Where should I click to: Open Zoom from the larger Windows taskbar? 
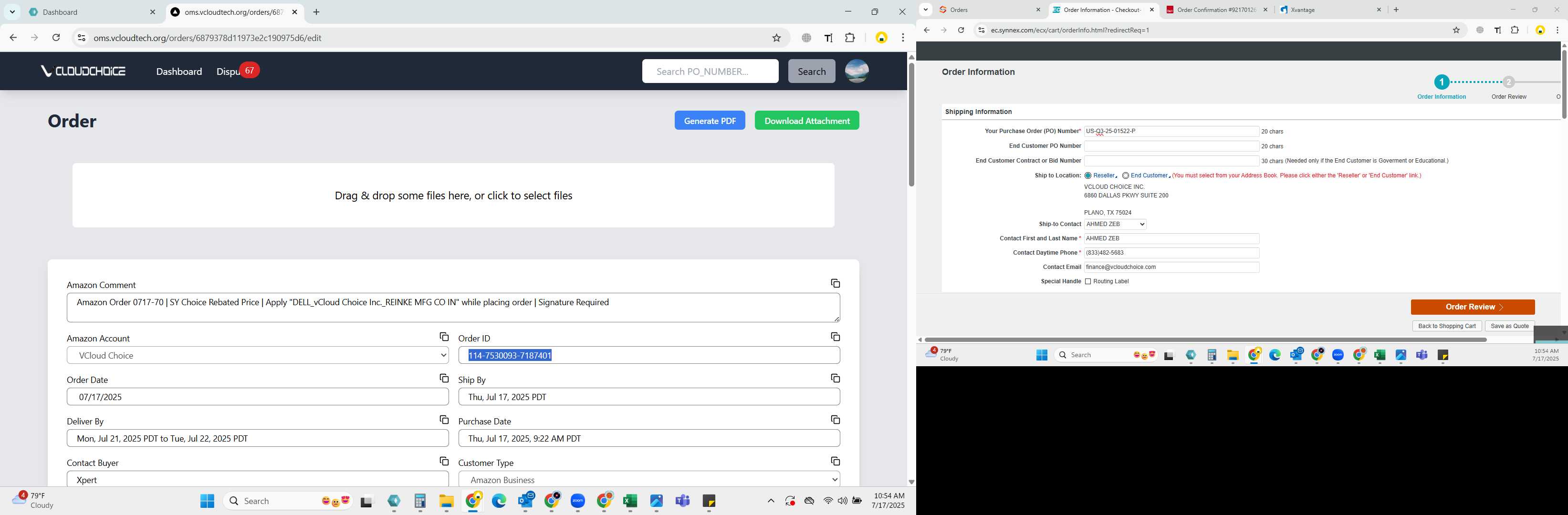(578, 501)
